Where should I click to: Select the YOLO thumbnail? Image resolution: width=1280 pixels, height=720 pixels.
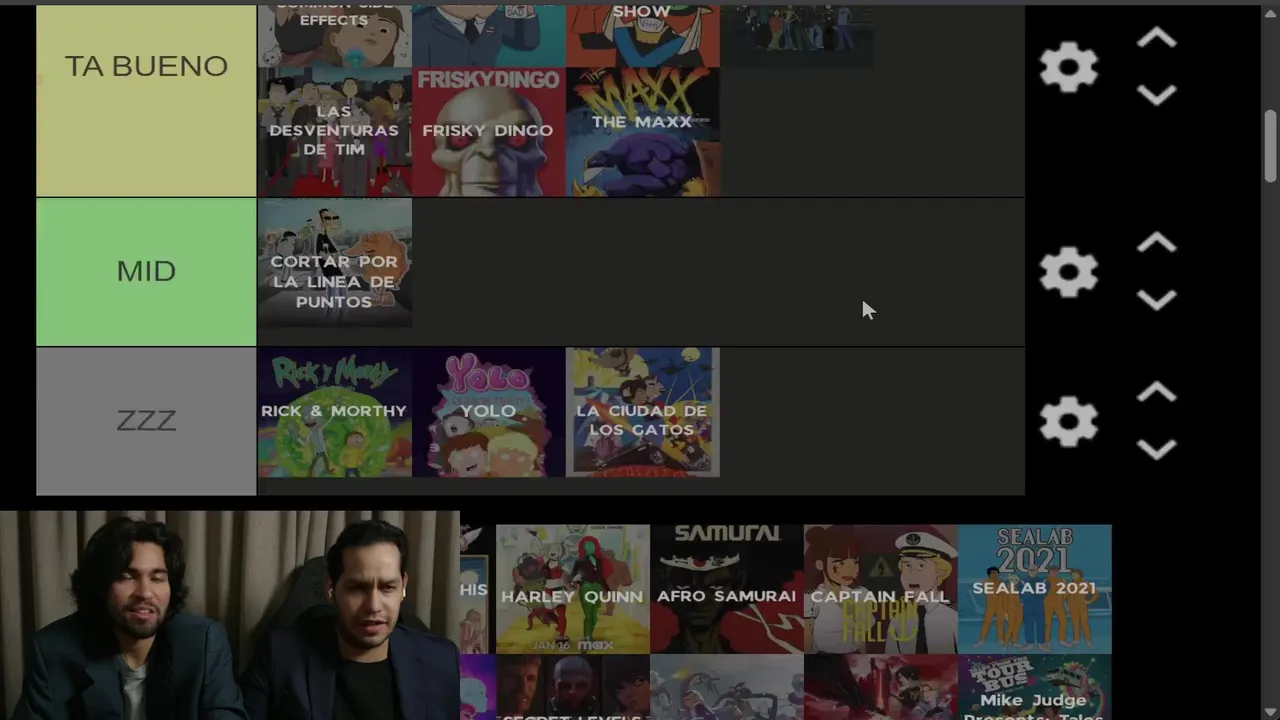[488, 412]
